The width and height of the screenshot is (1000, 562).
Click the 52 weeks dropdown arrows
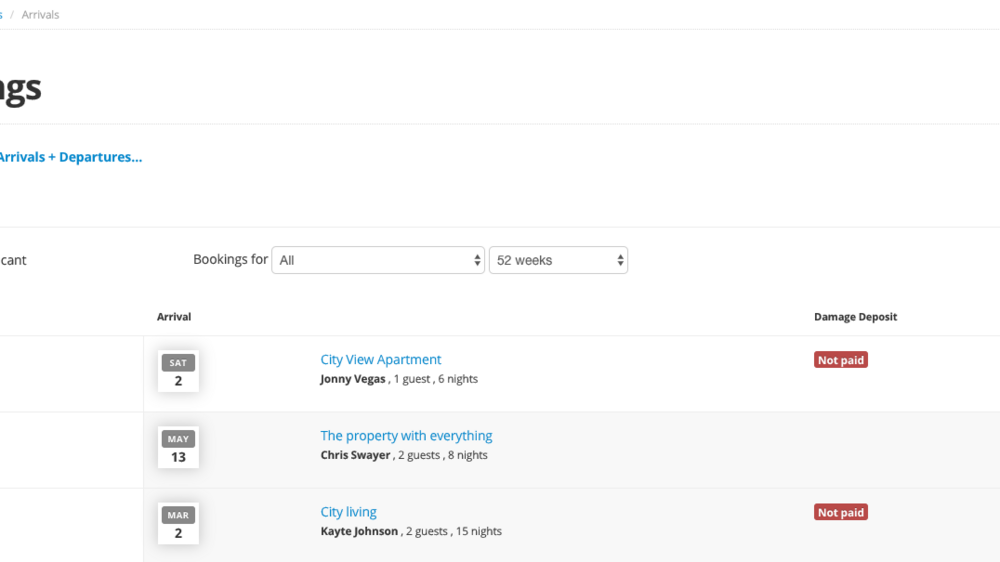[x=620, y=260]
